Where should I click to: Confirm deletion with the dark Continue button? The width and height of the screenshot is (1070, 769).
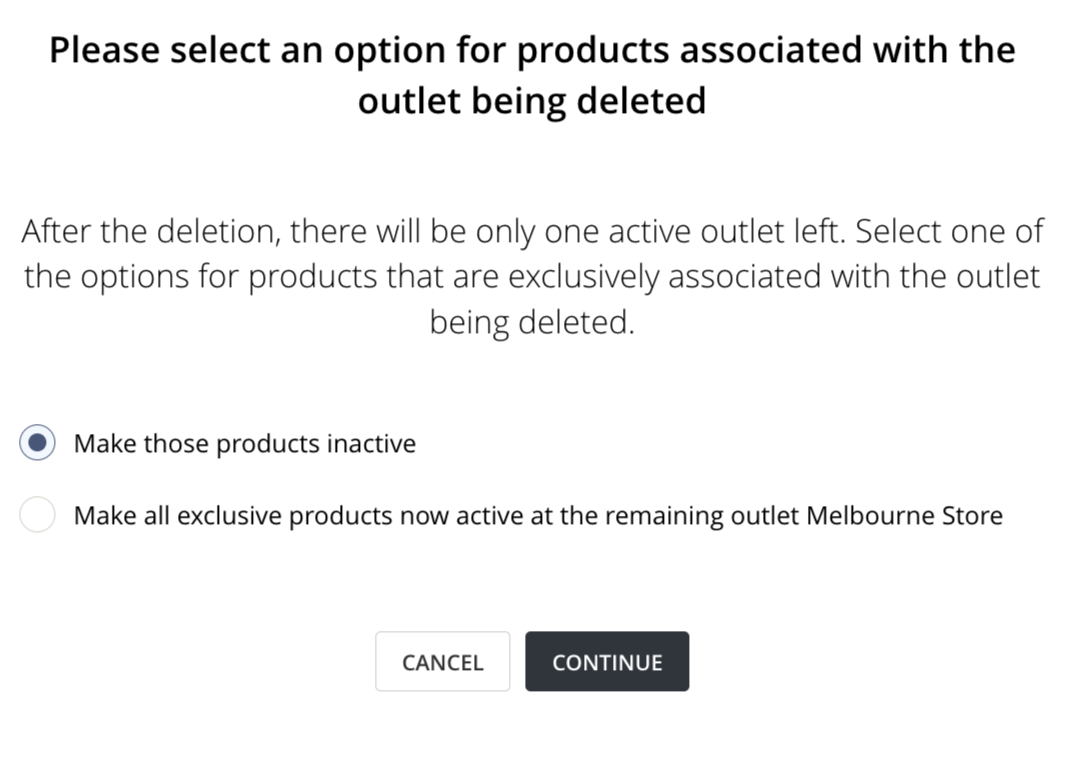click(607, 662)
